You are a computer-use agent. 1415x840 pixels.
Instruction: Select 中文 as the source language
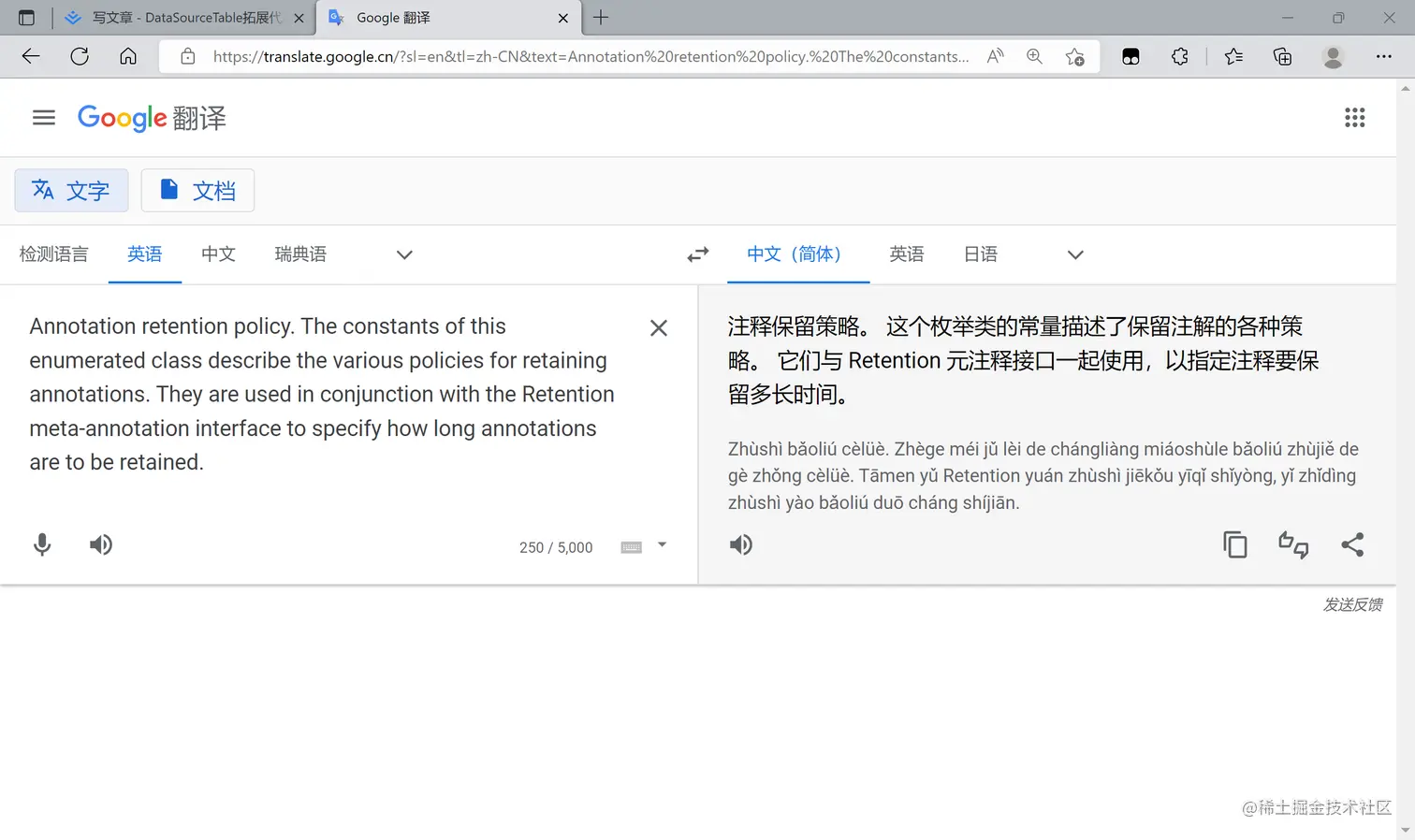pyautogui.click(x=218, y=254)
